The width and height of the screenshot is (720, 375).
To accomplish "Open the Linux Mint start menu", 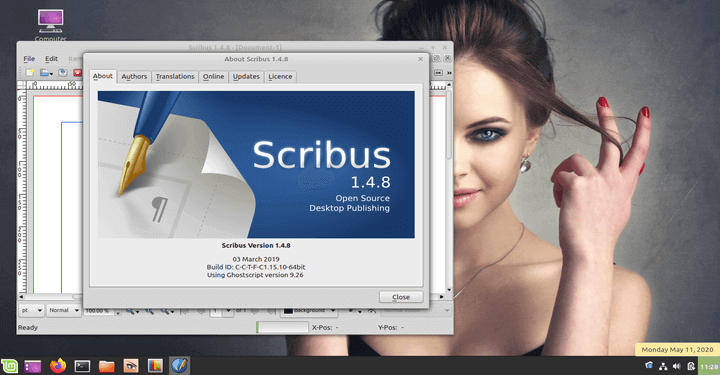I will (x=9, y=366).
